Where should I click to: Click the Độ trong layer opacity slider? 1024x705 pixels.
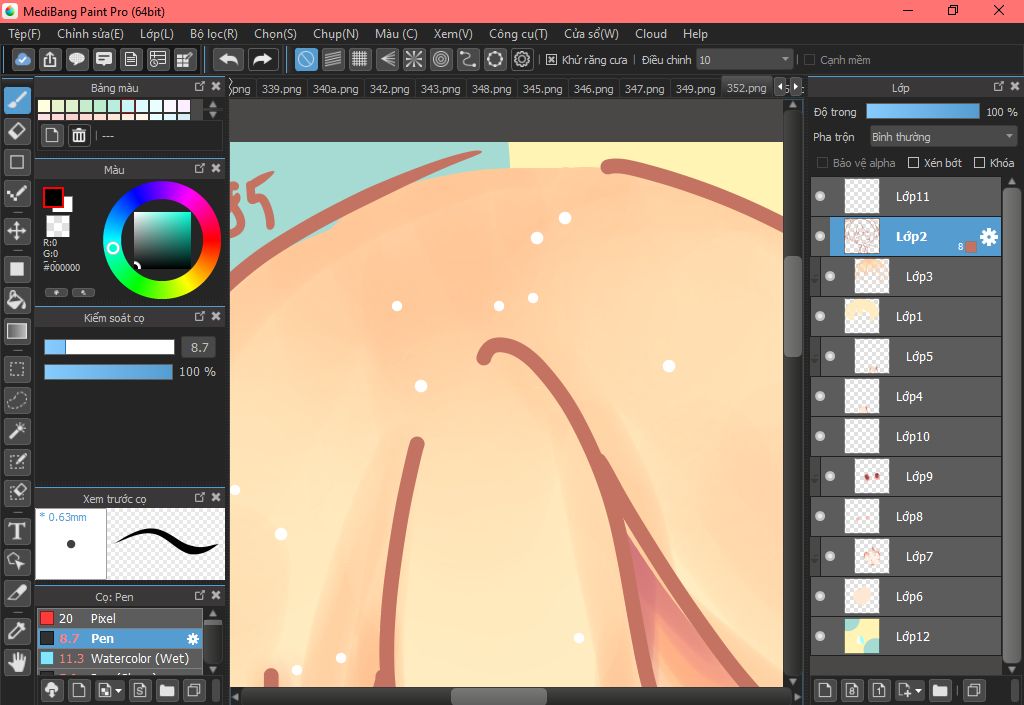(923, 112)
